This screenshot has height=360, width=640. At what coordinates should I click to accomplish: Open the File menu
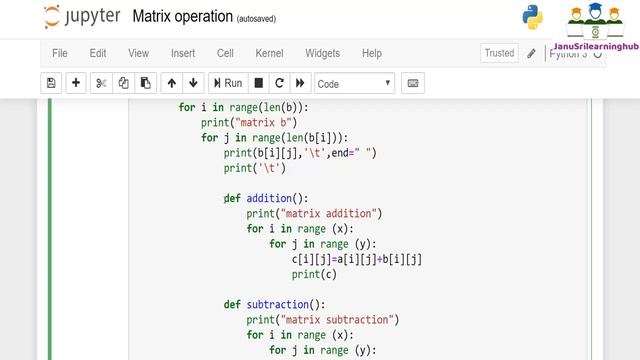[x=60, y=53]
